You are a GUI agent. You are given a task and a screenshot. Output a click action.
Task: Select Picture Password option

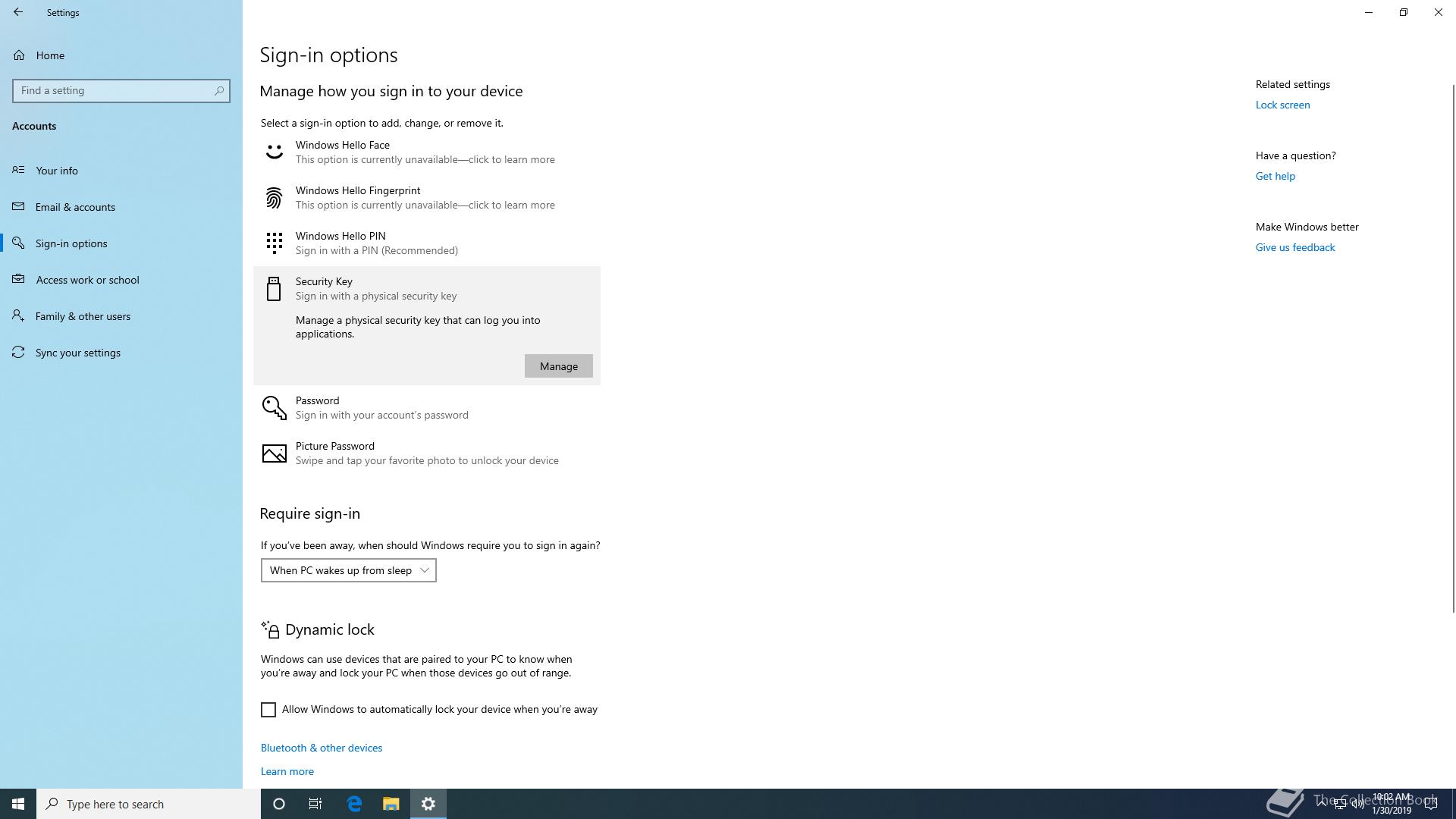(427, 453)
